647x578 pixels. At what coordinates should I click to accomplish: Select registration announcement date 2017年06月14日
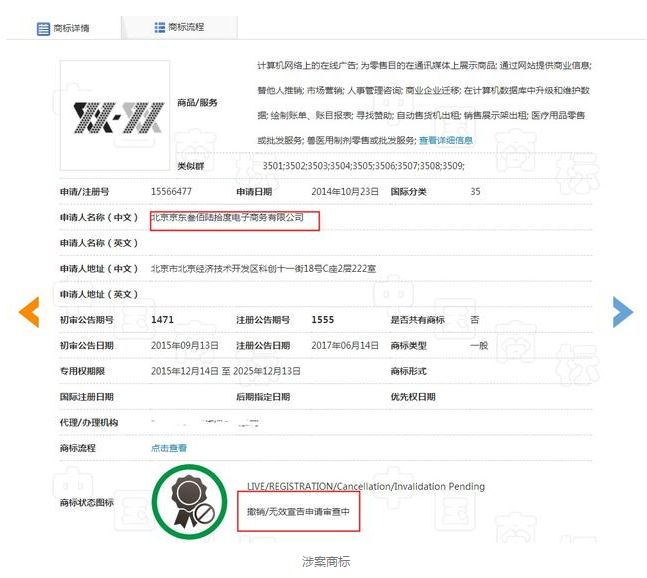[x=345, y=345]
